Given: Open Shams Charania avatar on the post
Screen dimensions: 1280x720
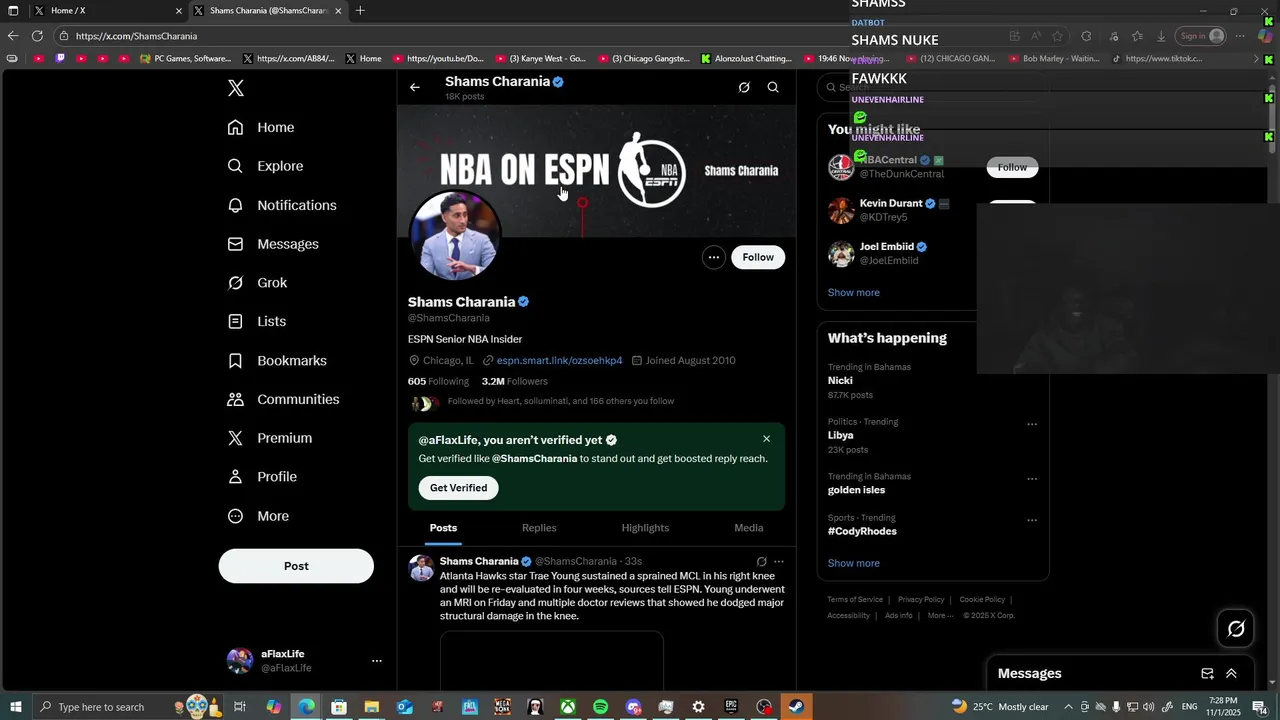Looking at the screenshot, I should [421, 568].
